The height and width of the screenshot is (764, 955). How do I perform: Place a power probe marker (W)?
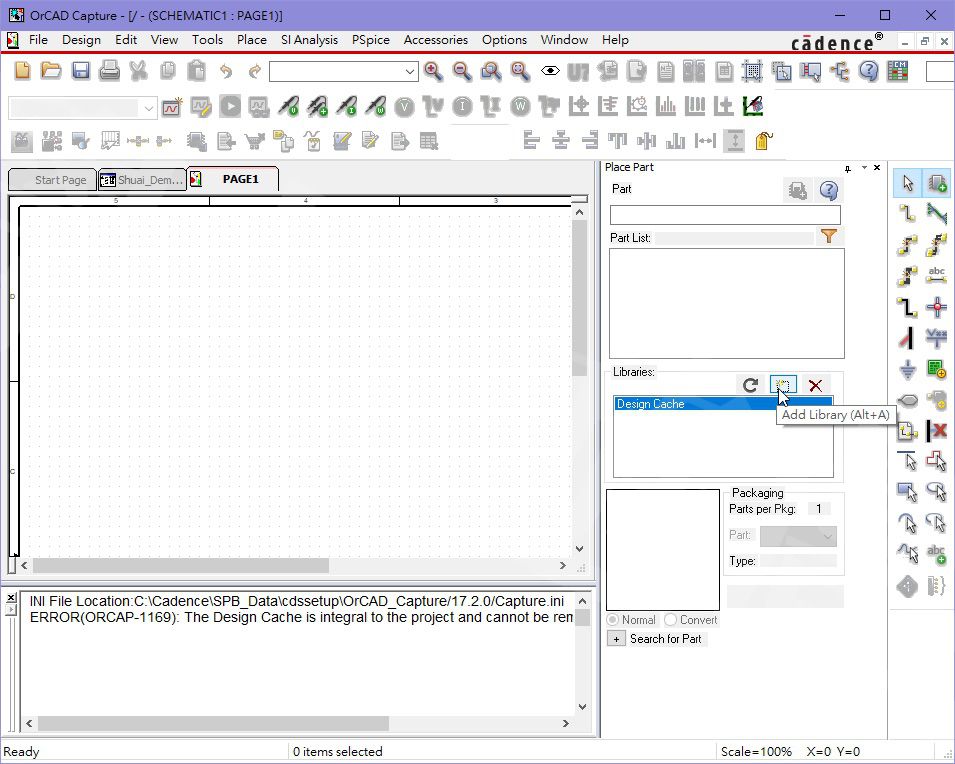click(376, 107)
